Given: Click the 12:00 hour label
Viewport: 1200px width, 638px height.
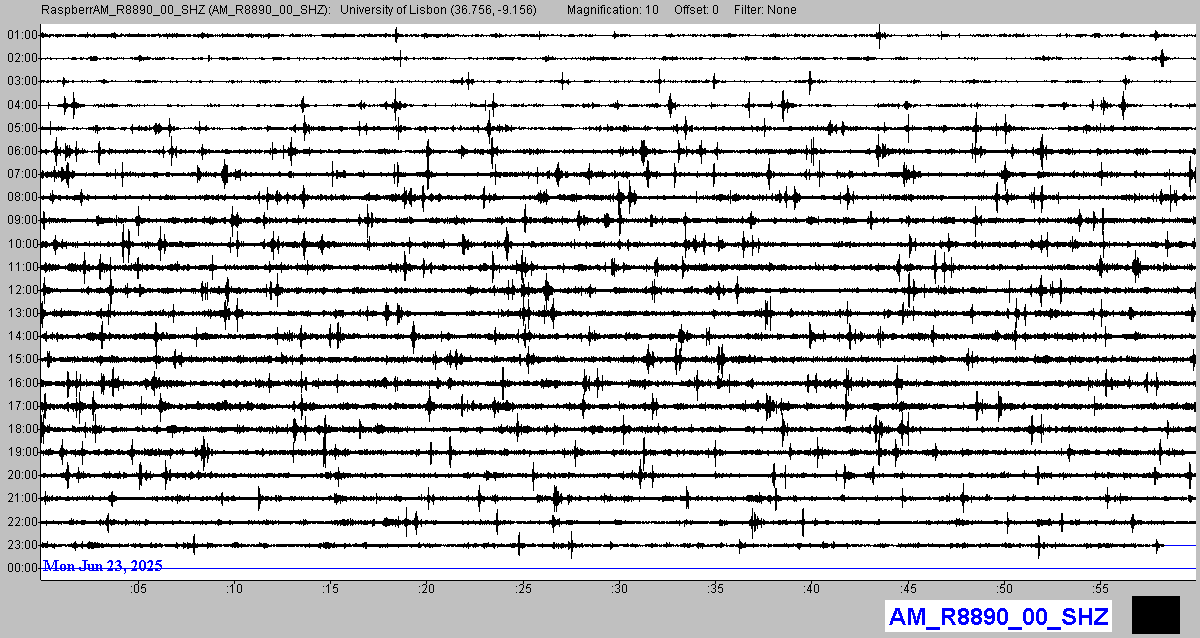Looking at the screenshot, I should point(22,290).
